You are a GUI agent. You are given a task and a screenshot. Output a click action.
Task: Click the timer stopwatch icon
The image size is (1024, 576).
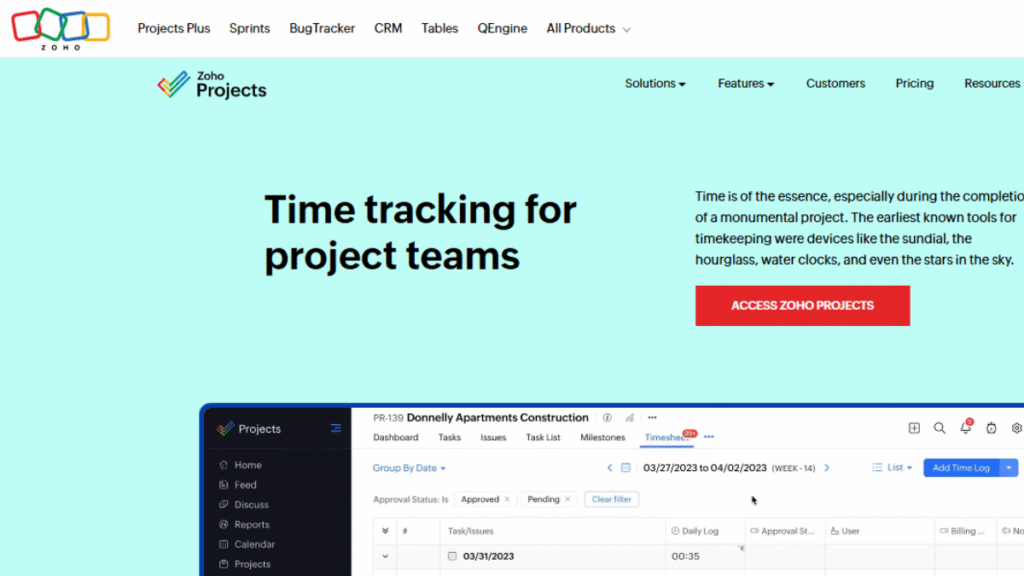(x=990, y=428)
